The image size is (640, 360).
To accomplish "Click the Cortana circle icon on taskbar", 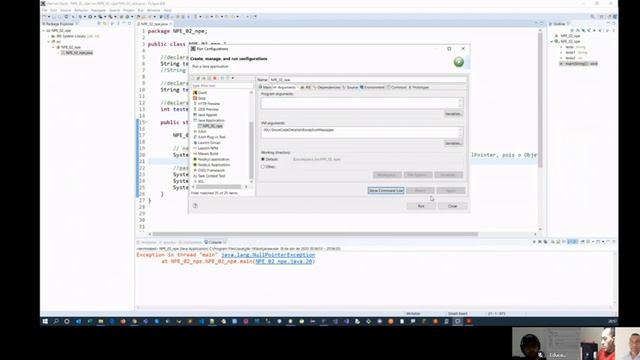I will click(67, 322).
